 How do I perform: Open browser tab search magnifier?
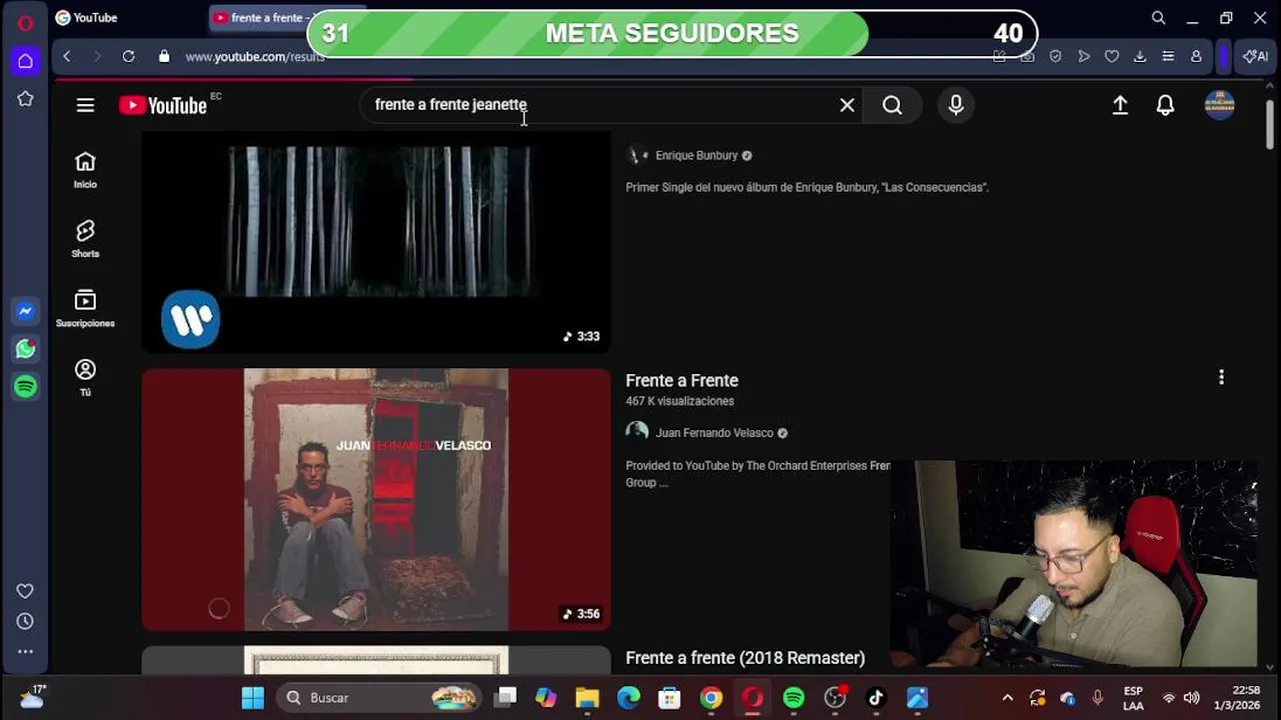tap(1158, 17)
